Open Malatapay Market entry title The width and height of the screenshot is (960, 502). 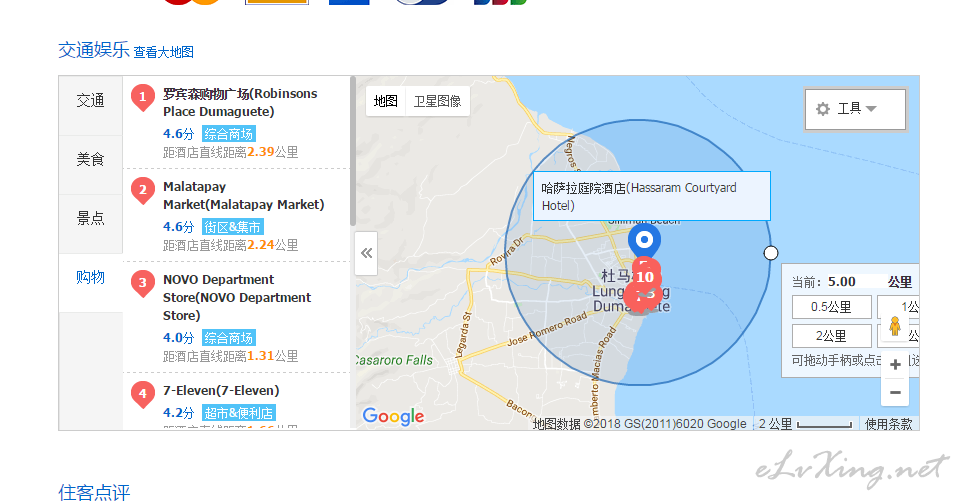pyautogui.click(x=244, y=196)
